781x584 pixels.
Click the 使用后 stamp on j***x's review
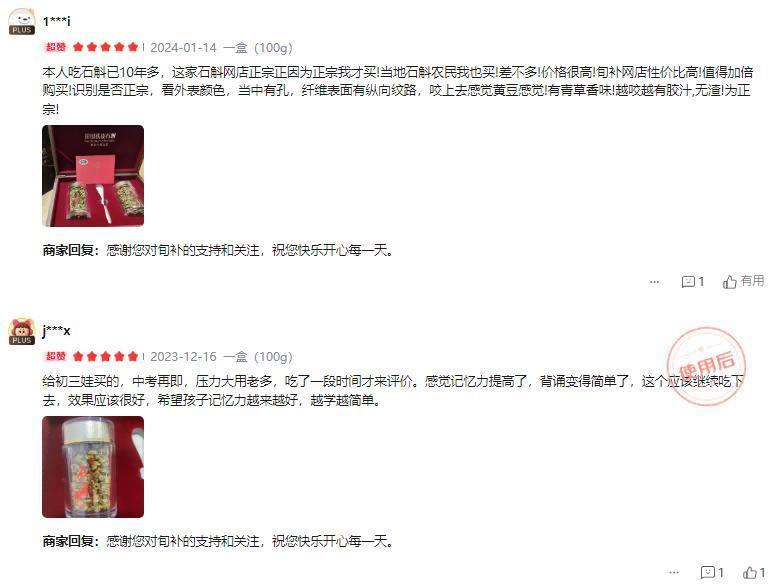click(706, 366)
